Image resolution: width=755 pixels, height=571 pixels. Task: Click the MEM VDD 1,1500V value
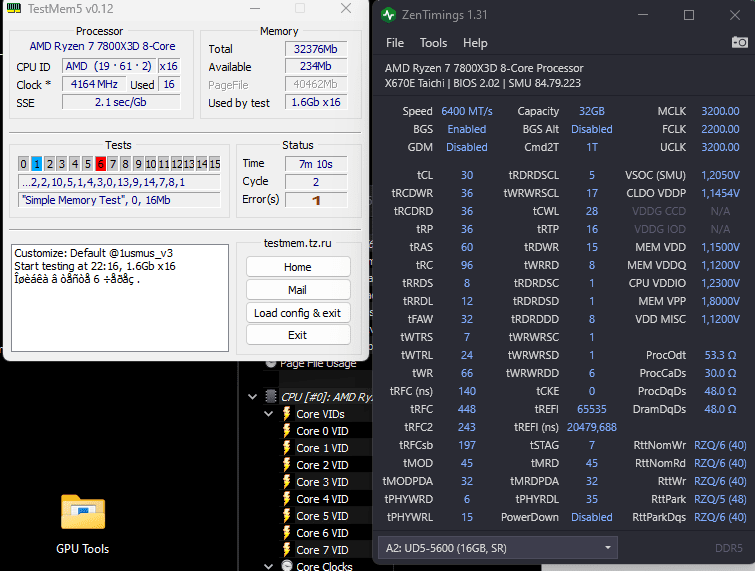[x=720, y=247]
